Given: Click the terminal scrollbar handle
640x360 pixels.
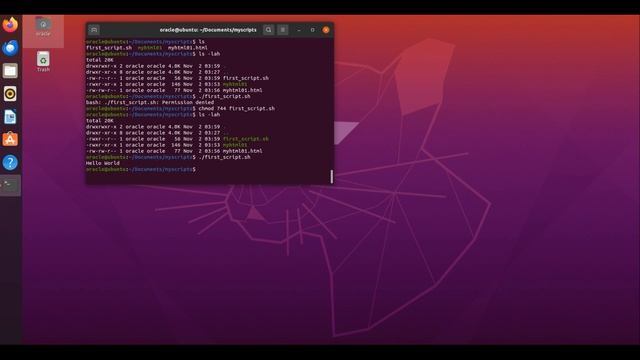Looking at the screenshot, I should (x=331, y=176).
